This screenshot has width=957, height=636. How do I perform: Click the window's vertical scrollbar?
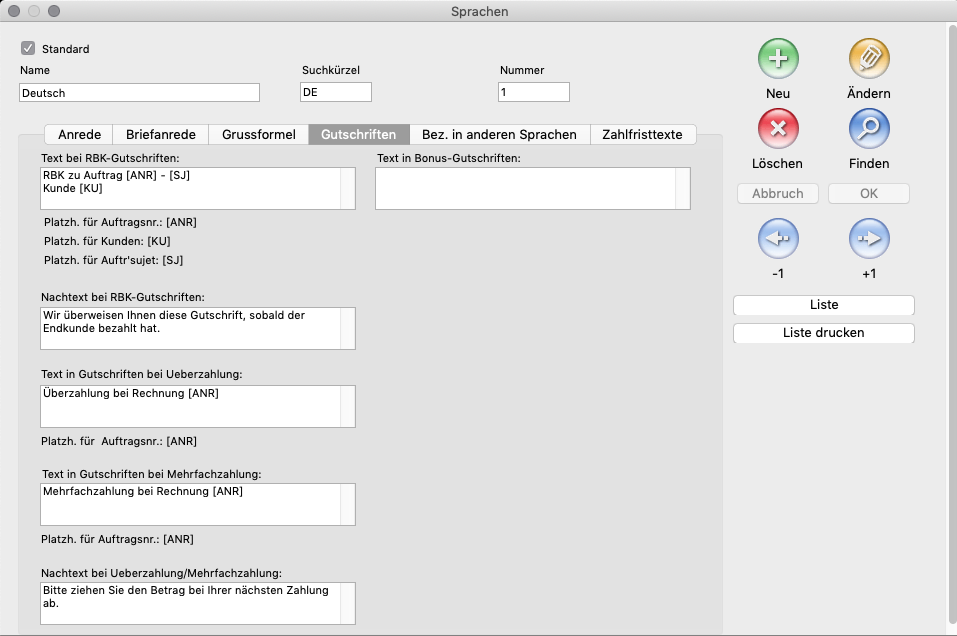(951, 300)
